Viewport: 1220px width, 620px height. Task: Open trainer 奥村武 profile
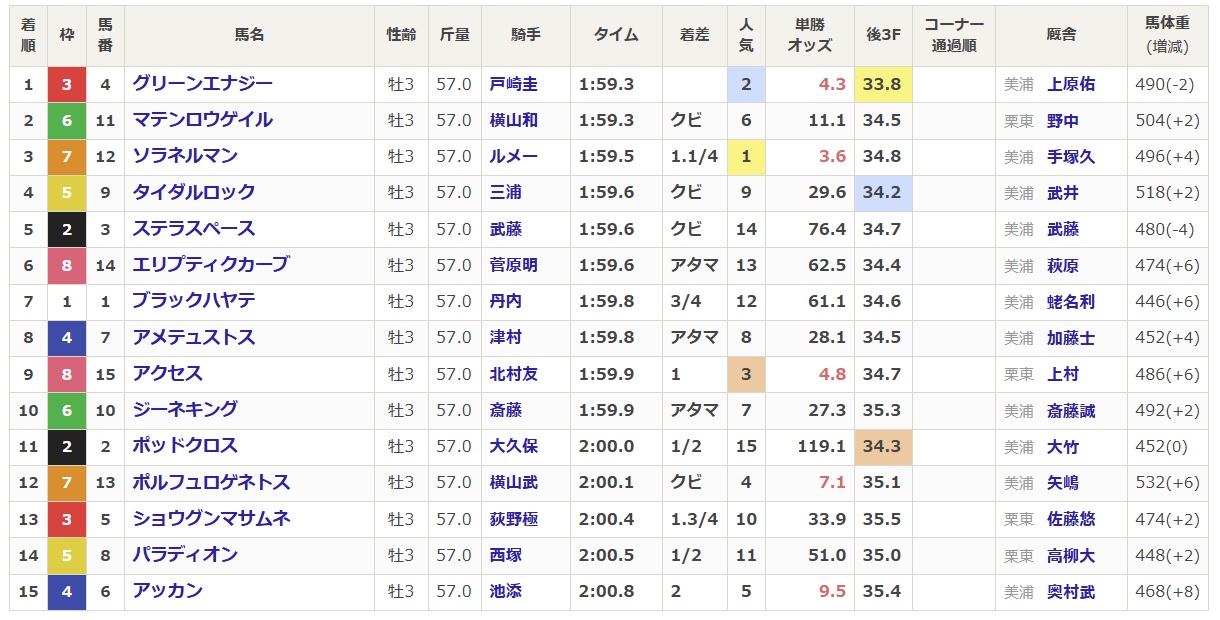point(1070,592)
